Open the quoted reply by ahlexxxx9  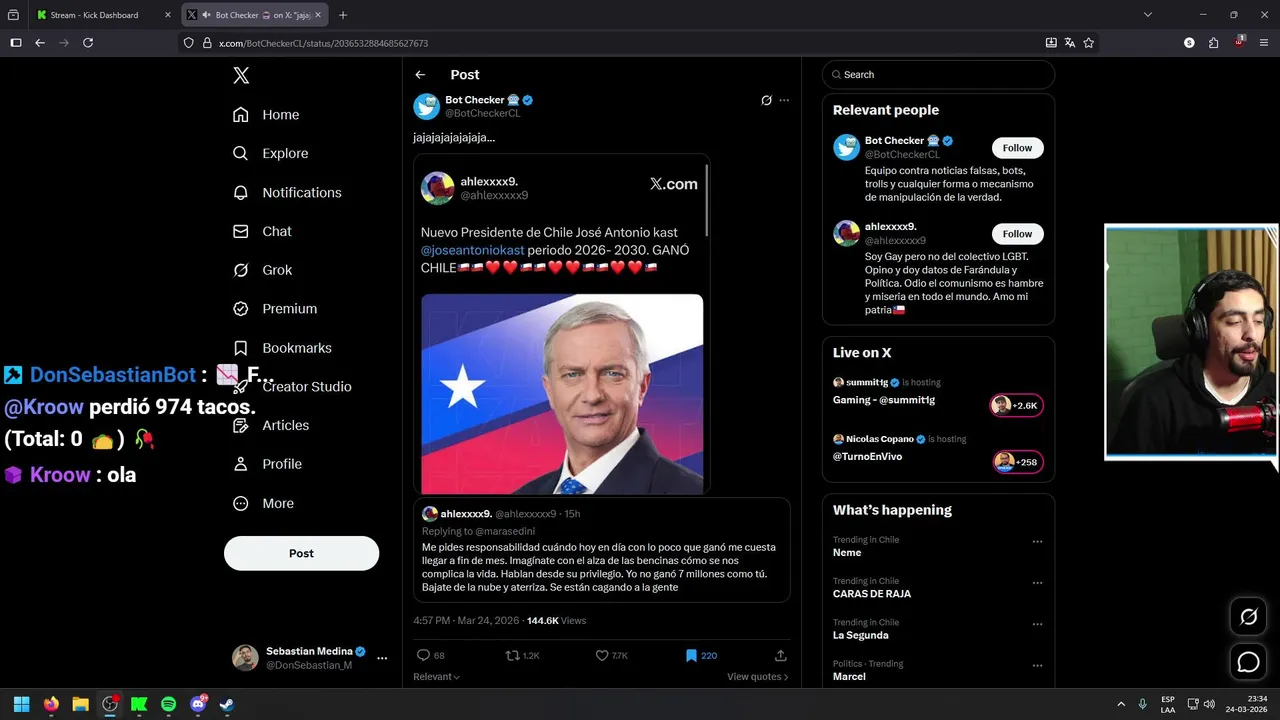point(602,550)
